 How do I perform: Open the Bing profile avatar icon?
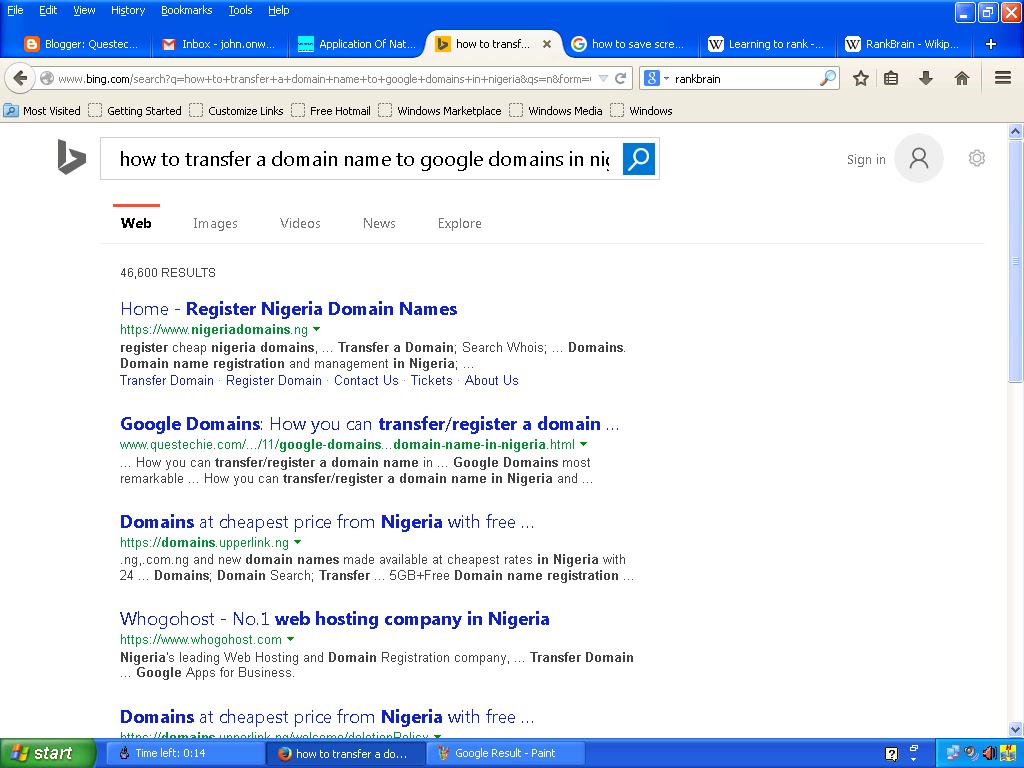[918, 159]
